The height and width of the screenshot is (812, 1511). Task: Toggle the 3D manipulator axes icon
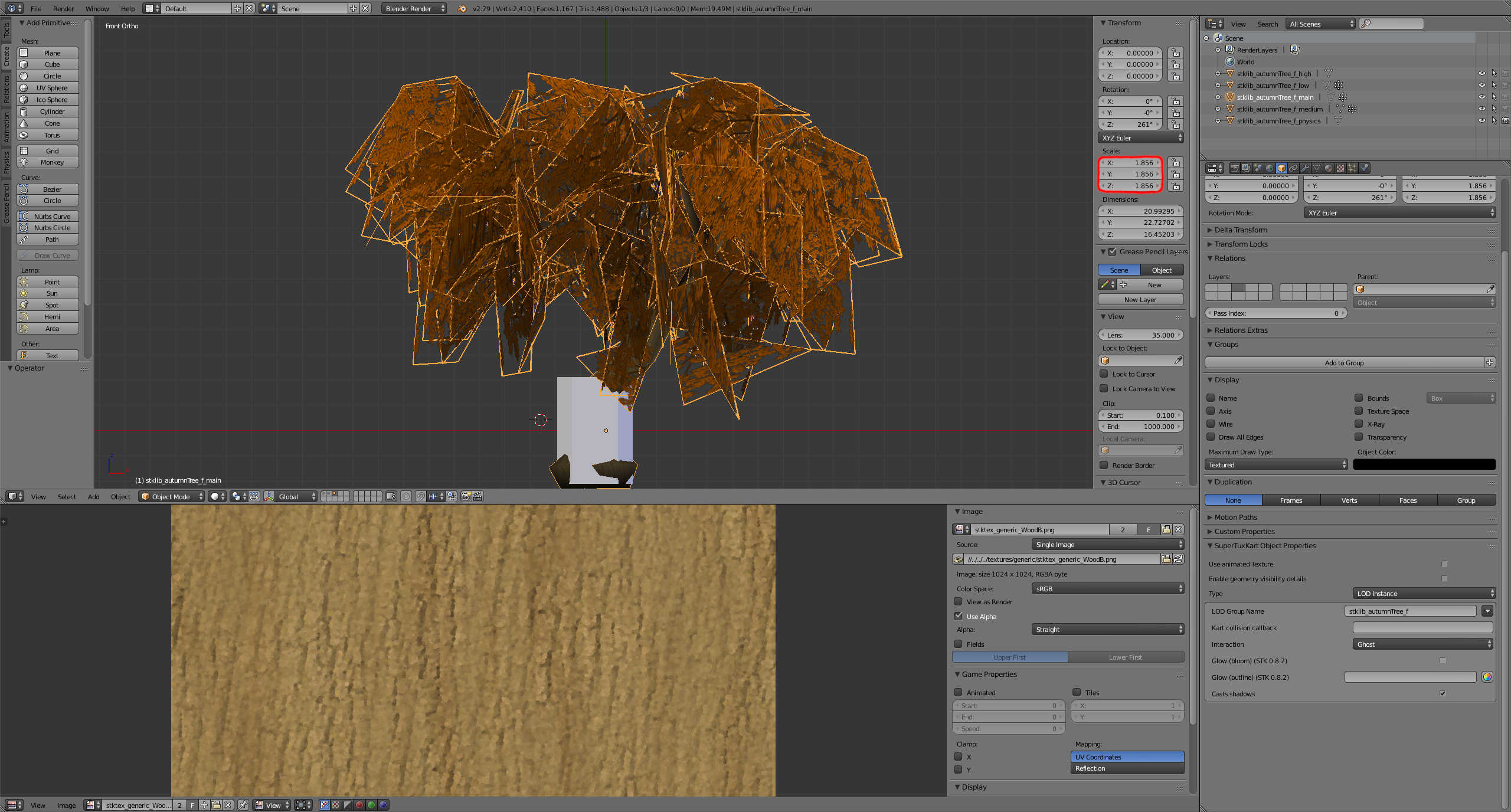click(269, 496)
